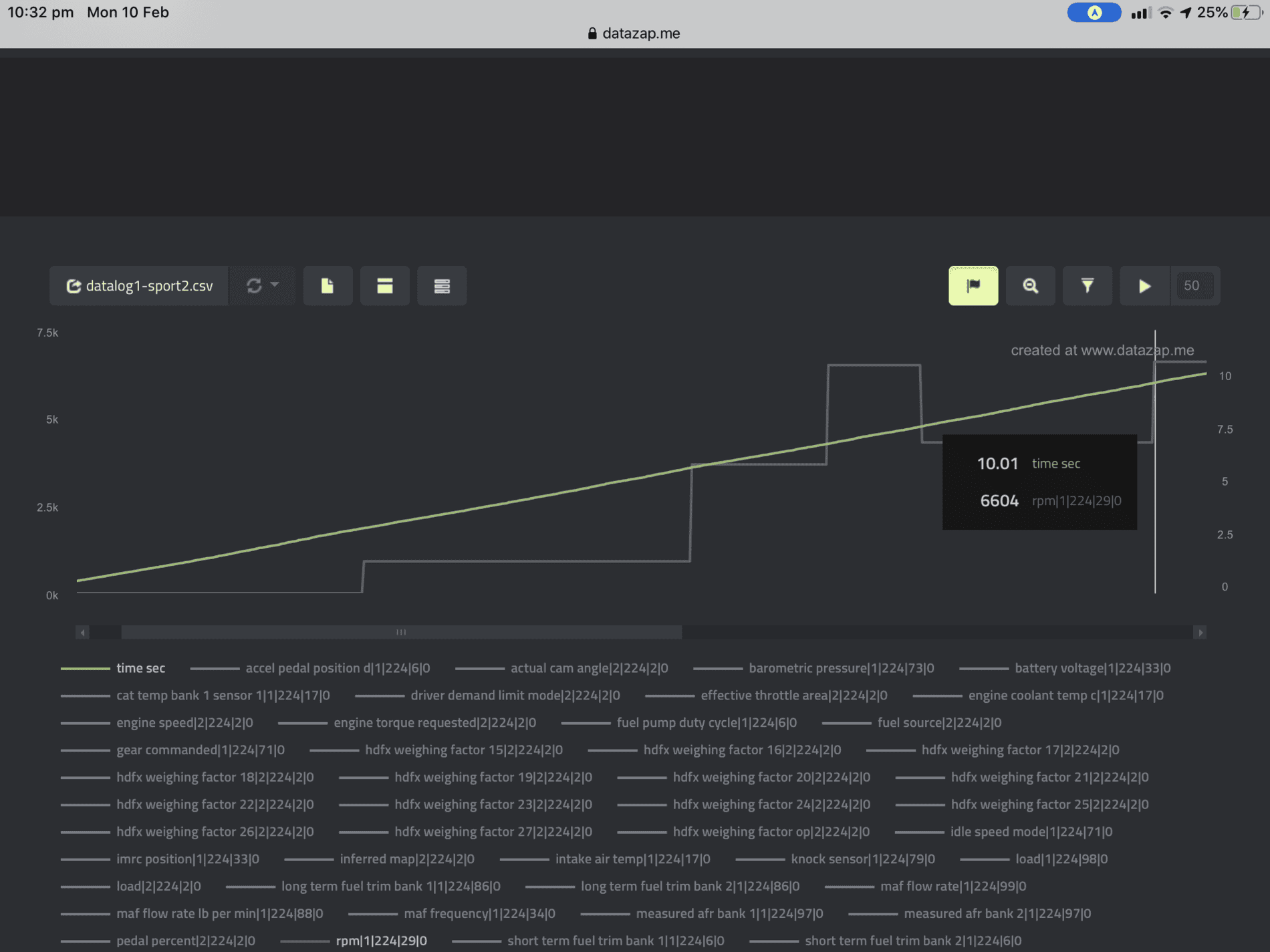The width and height of the screenshot is (1270, 952).
Task: Click the playback speed field showing 50
Action: click(x=1195, y=286)
